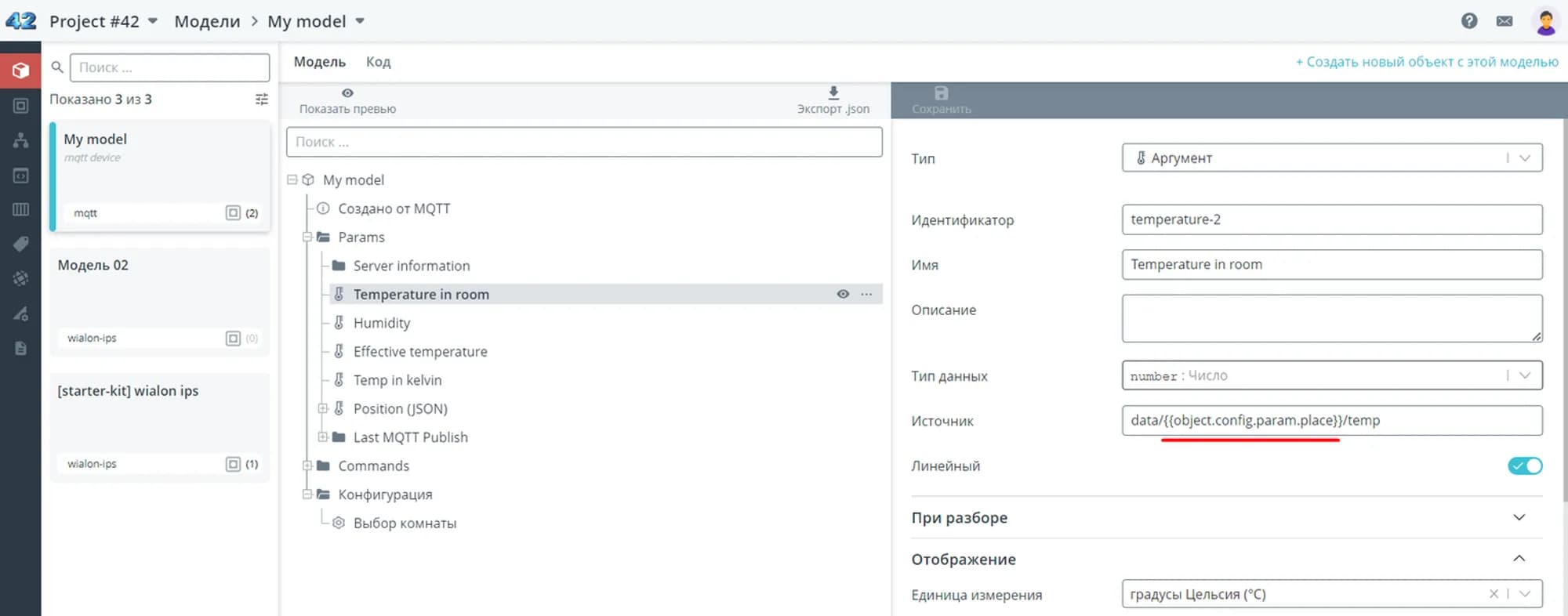Toggle visibility eye for Temperature in room
The image size is (1568, 616).
843,295
